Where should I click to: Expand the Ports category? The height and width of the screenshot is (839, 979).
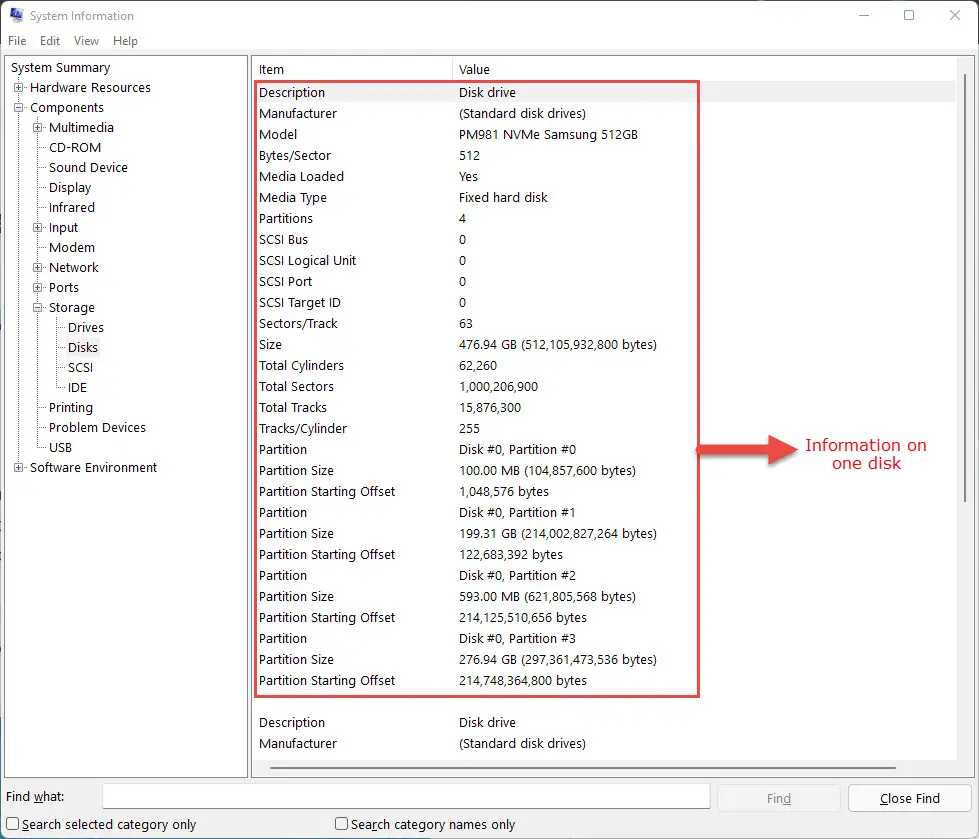pyautogui.click(x=37, y=287)
